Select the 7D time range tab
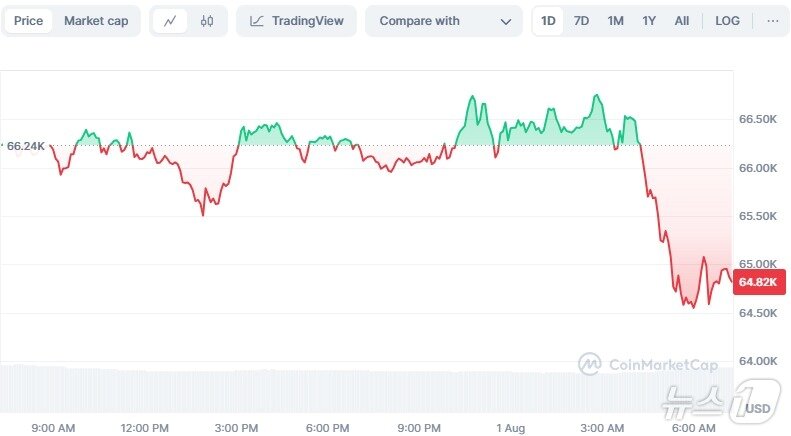 click(x=581, y=21)
